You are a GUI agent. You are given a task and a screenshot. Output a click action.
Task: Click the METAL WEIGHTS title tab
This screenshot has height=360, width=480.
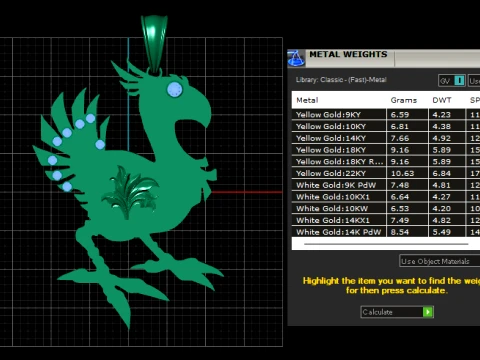349,54
